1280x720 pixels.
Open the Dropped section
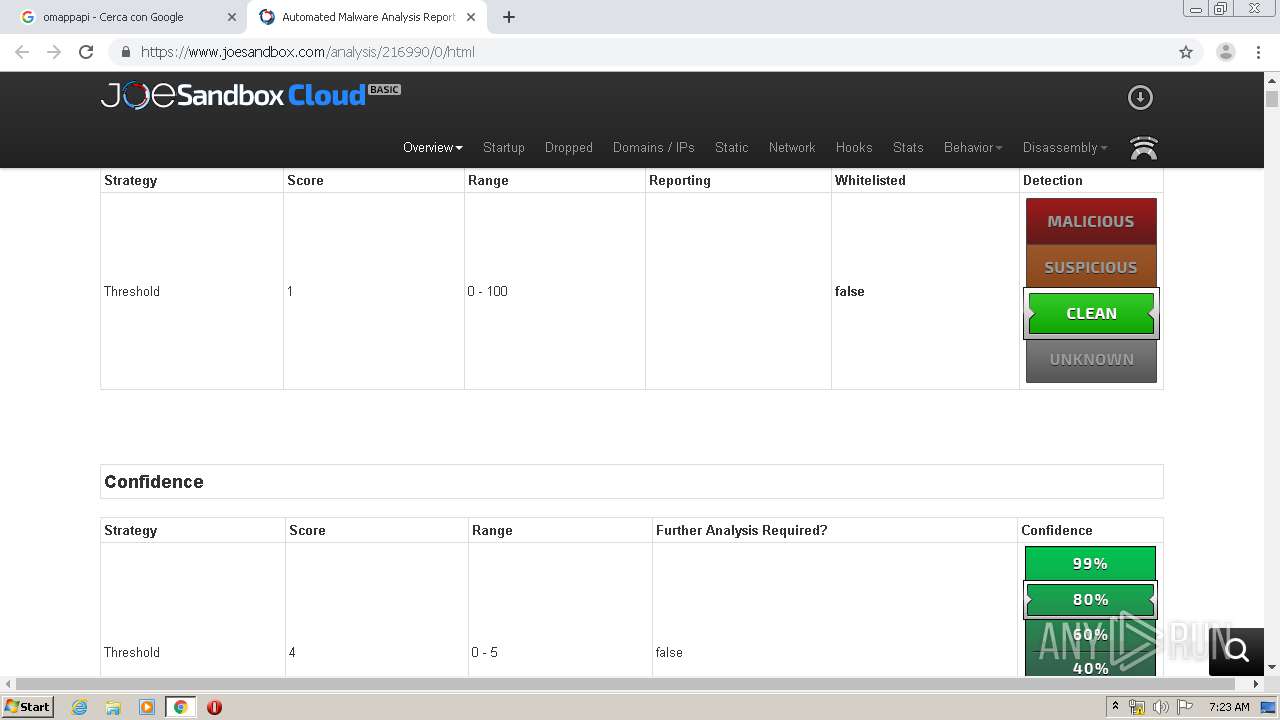click(x=569, y=147)
